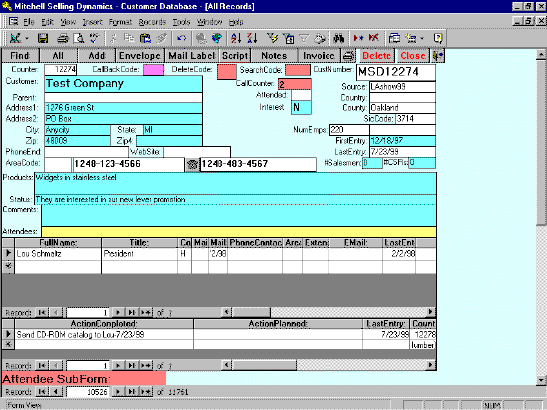Open the File menu
Screen dimensions: 547x410
(29, 22)
